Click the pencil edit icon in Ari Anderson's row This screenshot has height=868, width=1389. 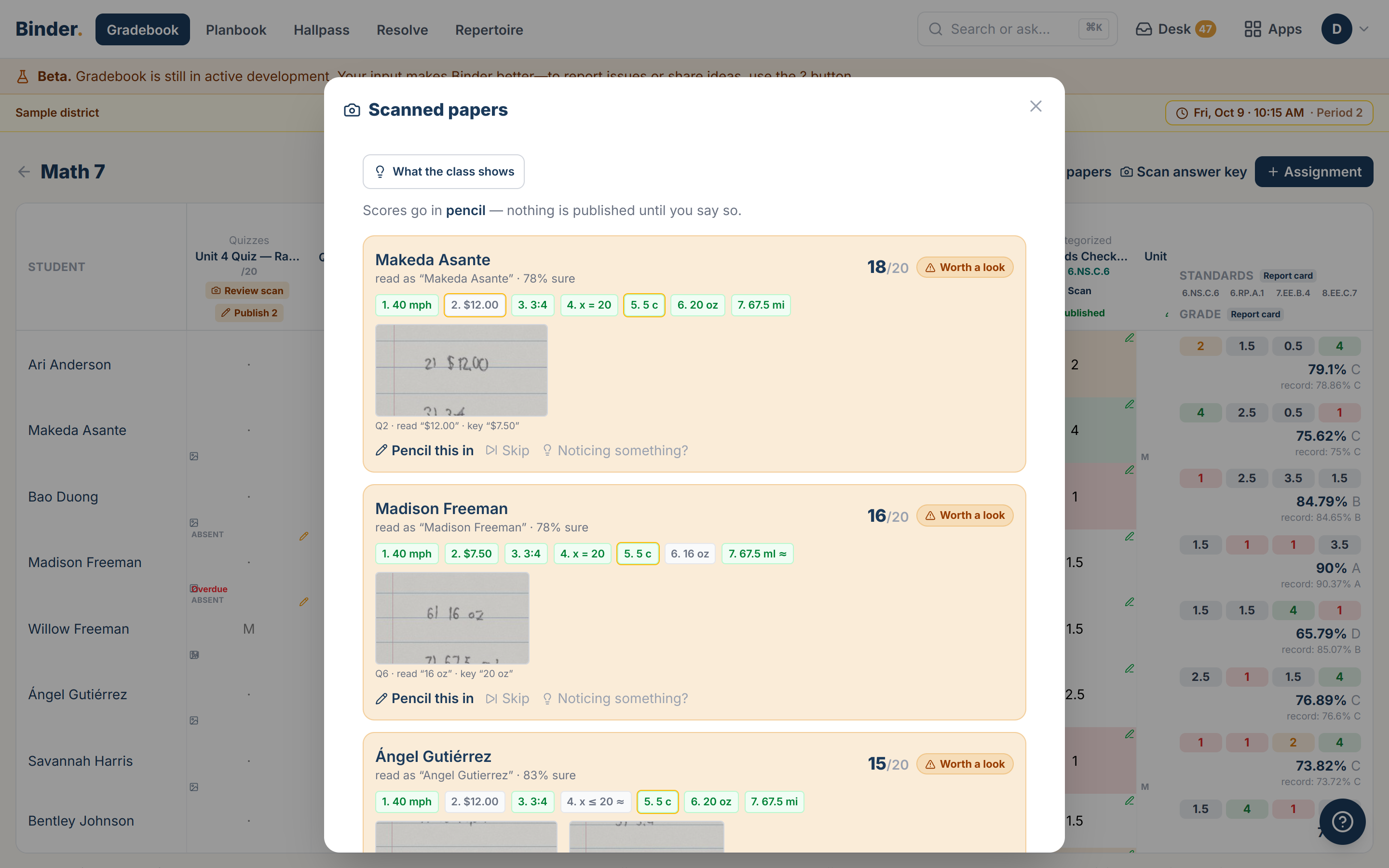tap(1129, 338)
